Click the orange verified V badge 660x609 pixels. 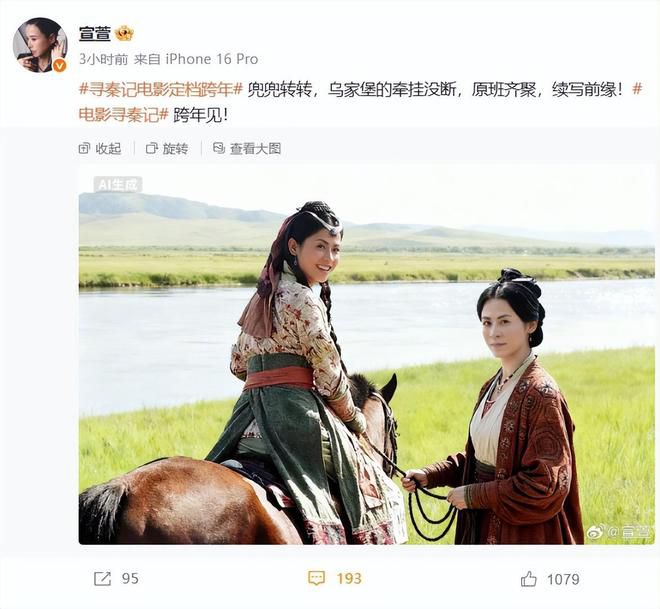(x=60, y=66)
